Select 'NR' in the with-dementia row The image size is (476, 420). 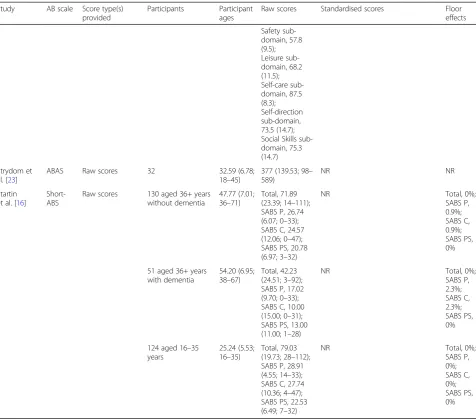pyautogui.click(x=325, y=271)
